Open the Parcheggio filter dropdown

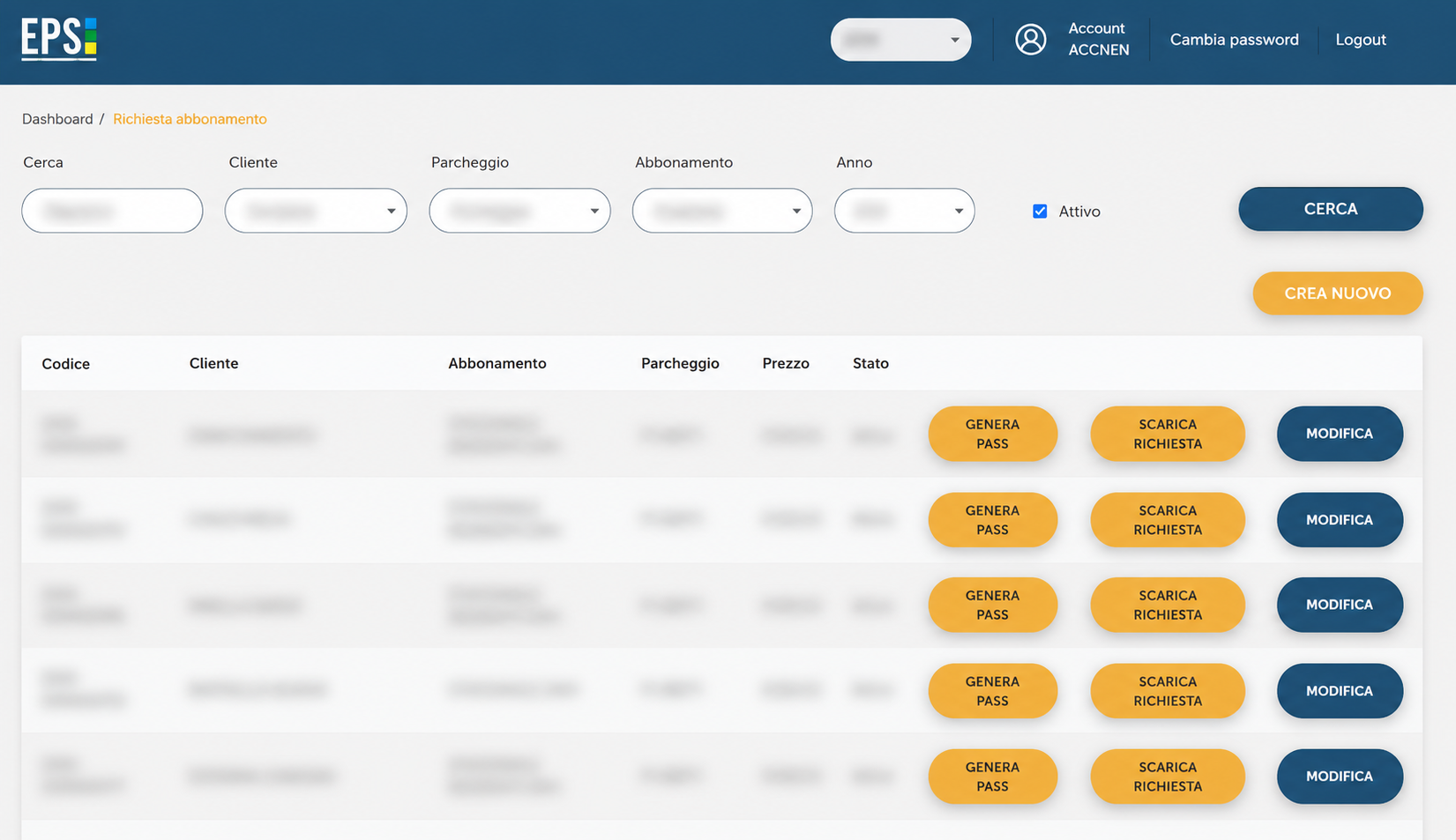[519, 211]
